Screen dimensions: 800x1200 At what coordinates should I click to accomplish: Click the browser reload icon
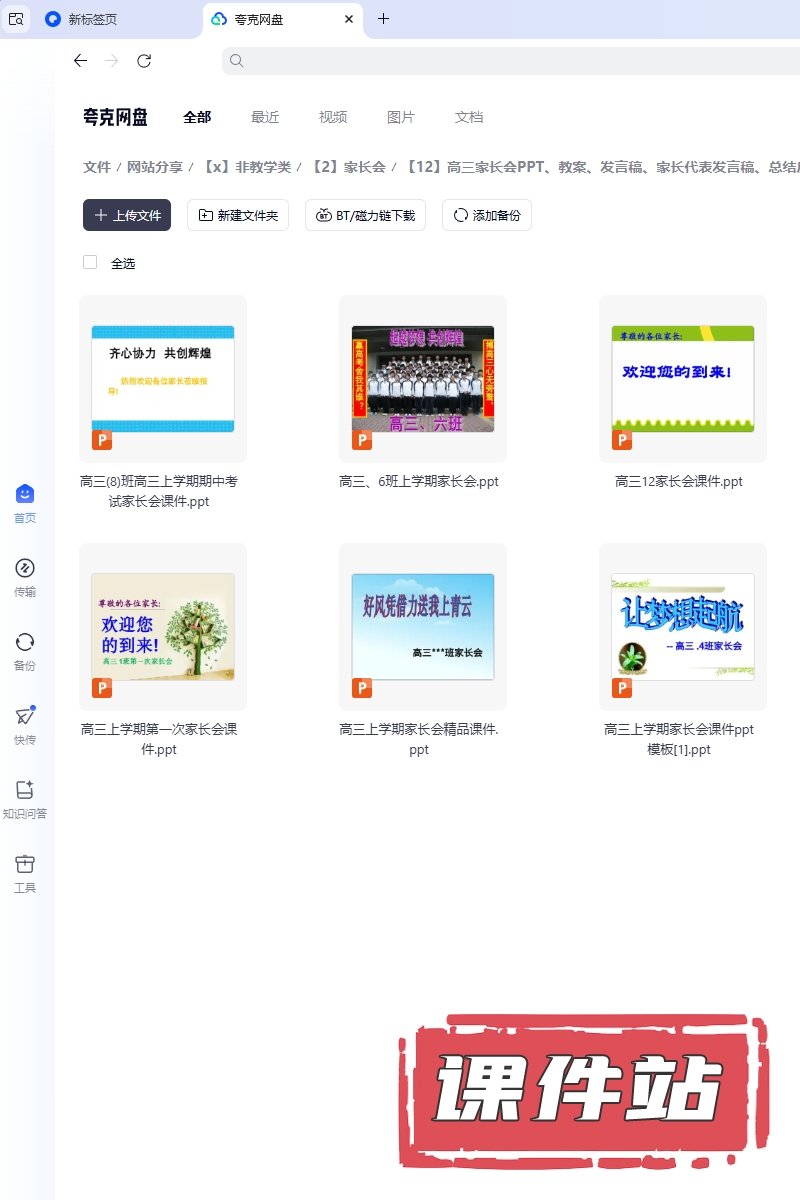[x=144, y=61]
